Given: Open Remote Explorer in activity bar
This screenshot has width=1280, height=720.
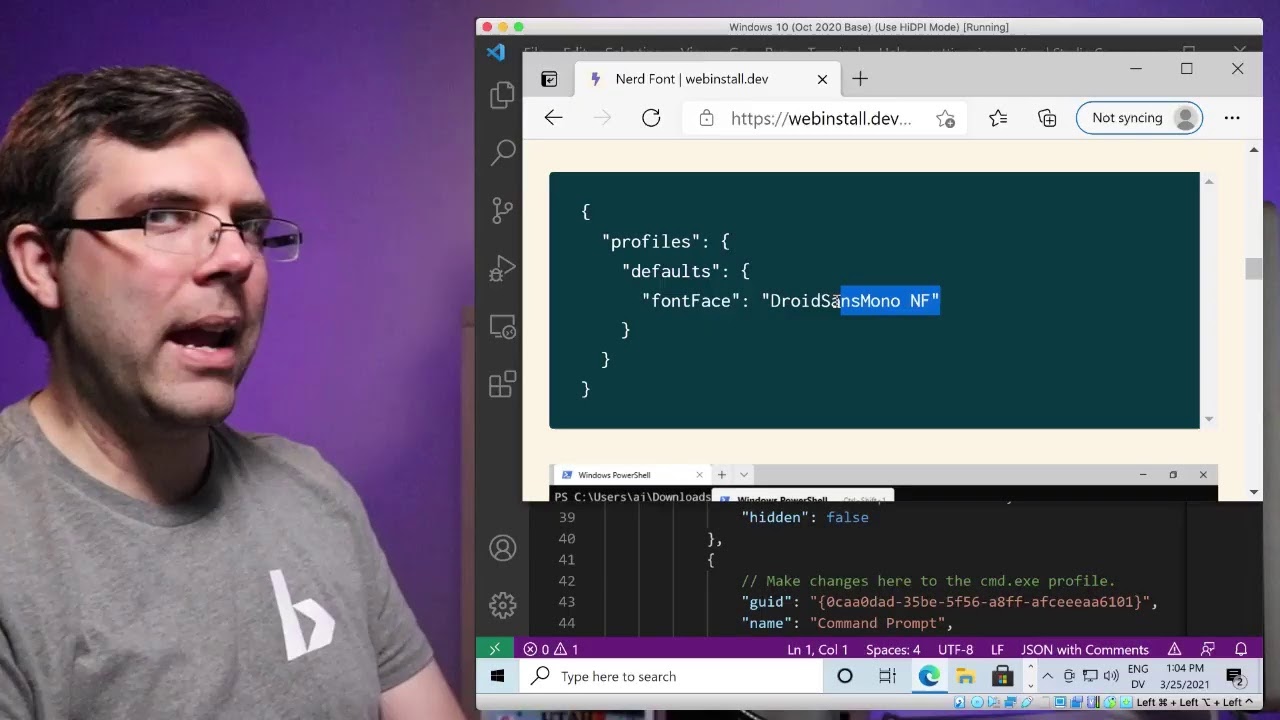Looking at the screenshot, I should pos(502,326).
